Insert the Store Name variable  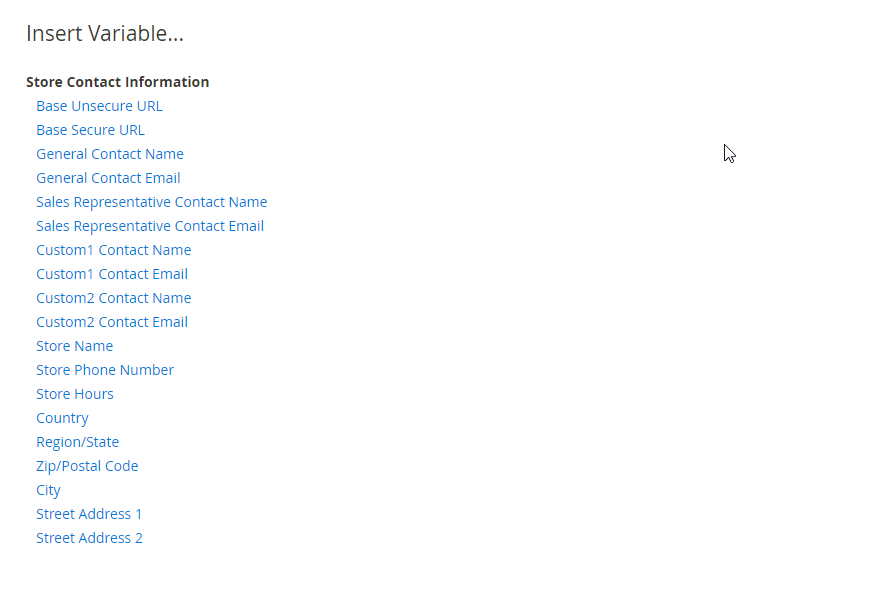coord(74,346)
